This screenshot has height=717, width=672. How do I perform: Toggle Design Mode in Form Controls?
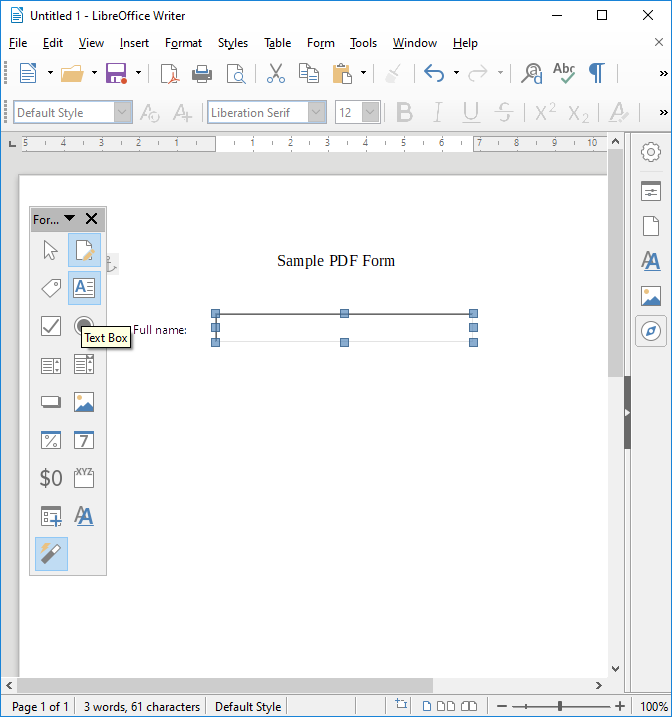tap(84, 250)
